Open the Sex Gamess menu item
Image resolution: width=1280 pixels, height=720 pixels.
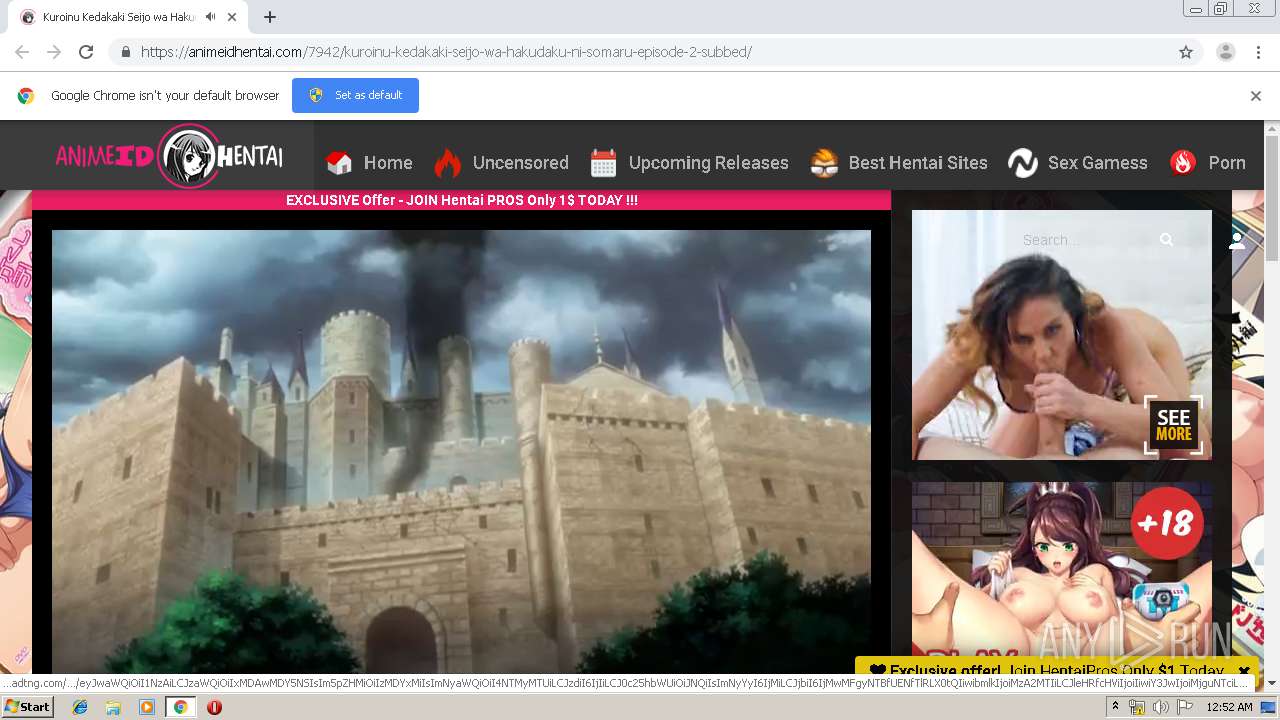coord(1078,163)
